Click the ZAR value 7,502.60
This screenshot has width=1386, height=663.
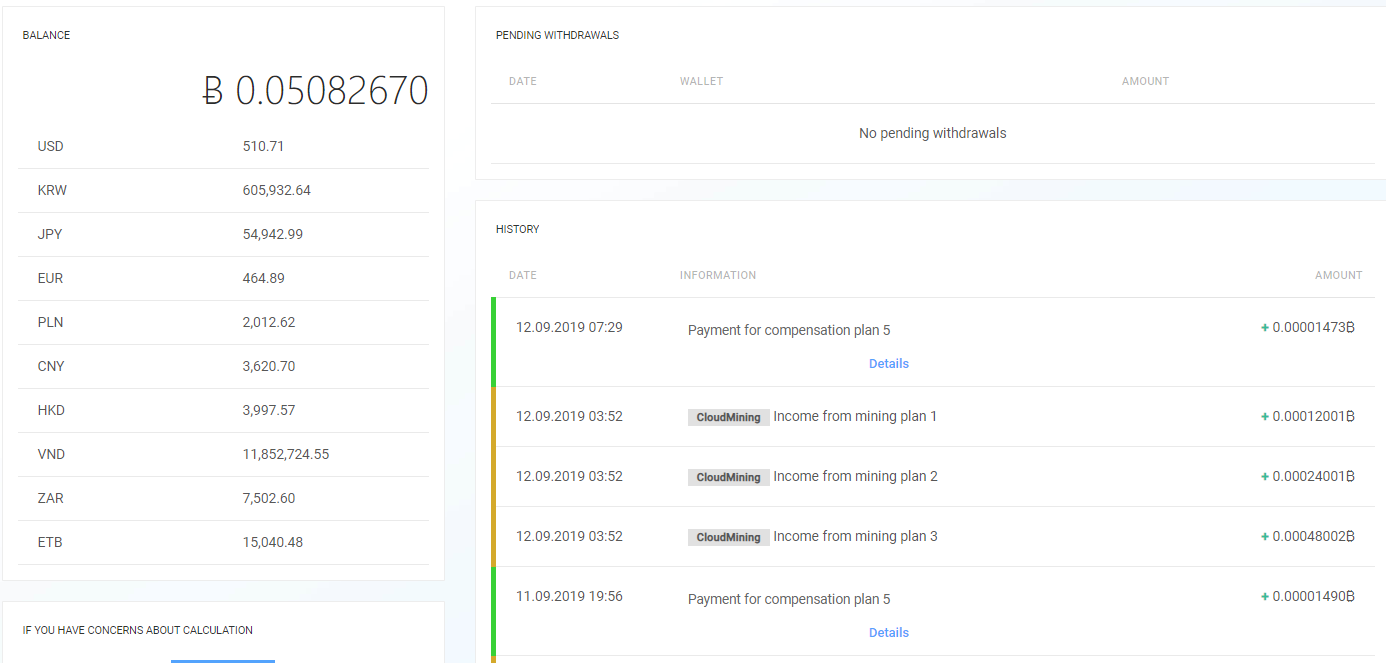(268, 498)
